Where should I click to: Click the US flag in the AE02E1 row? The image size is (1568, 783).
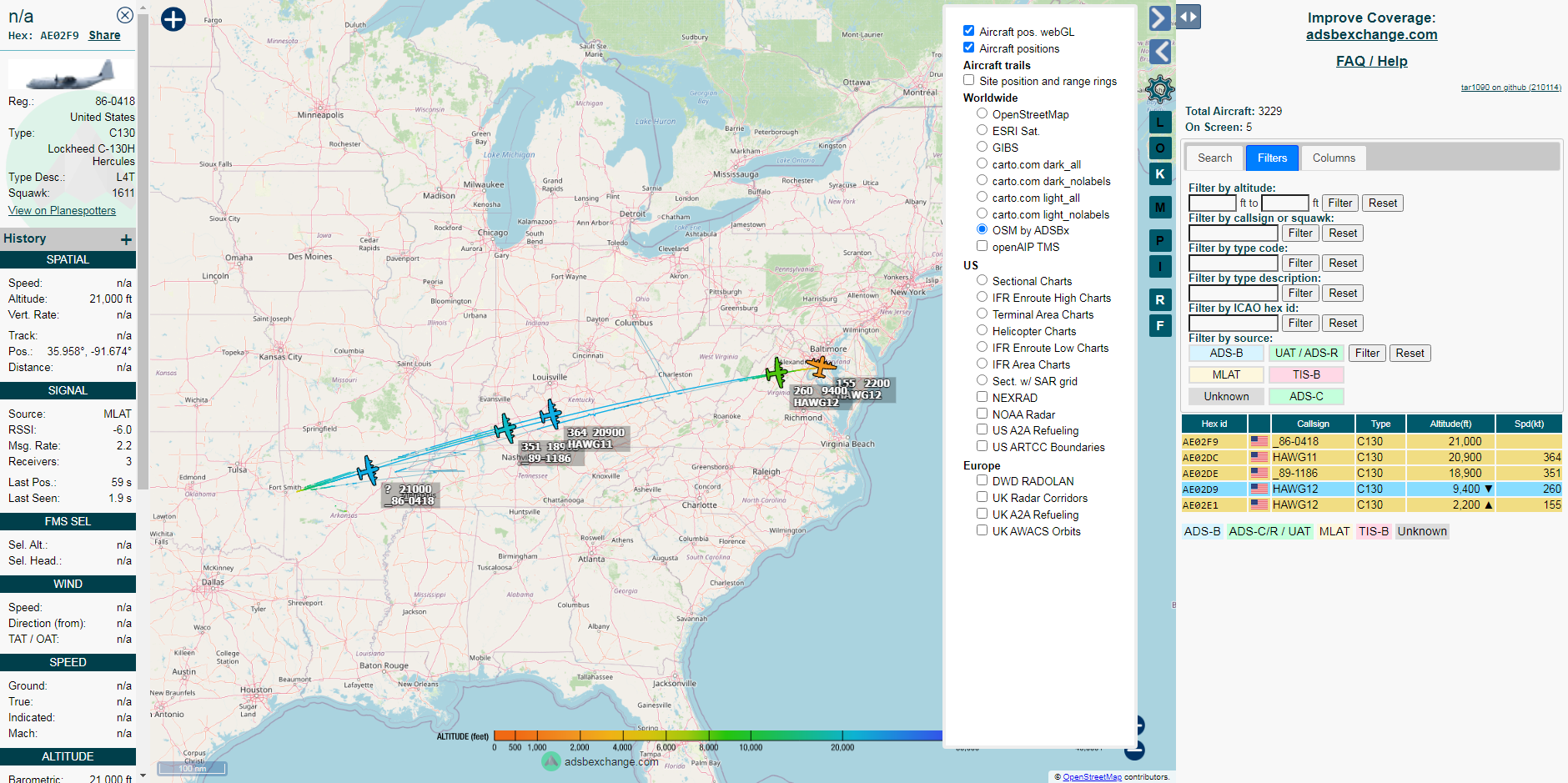[1259, 504]
